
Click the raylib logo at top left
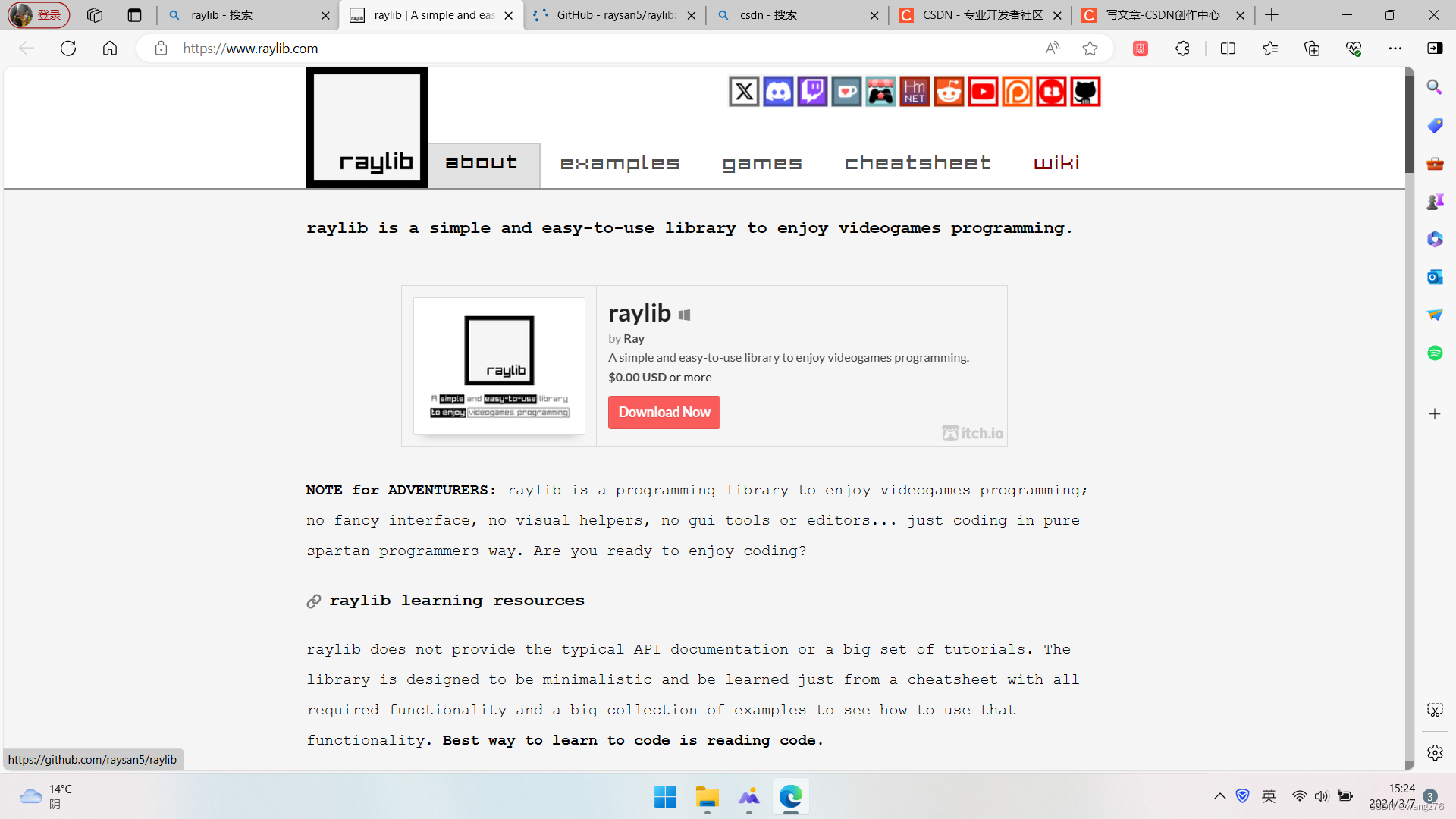click(x=367, y=127)
